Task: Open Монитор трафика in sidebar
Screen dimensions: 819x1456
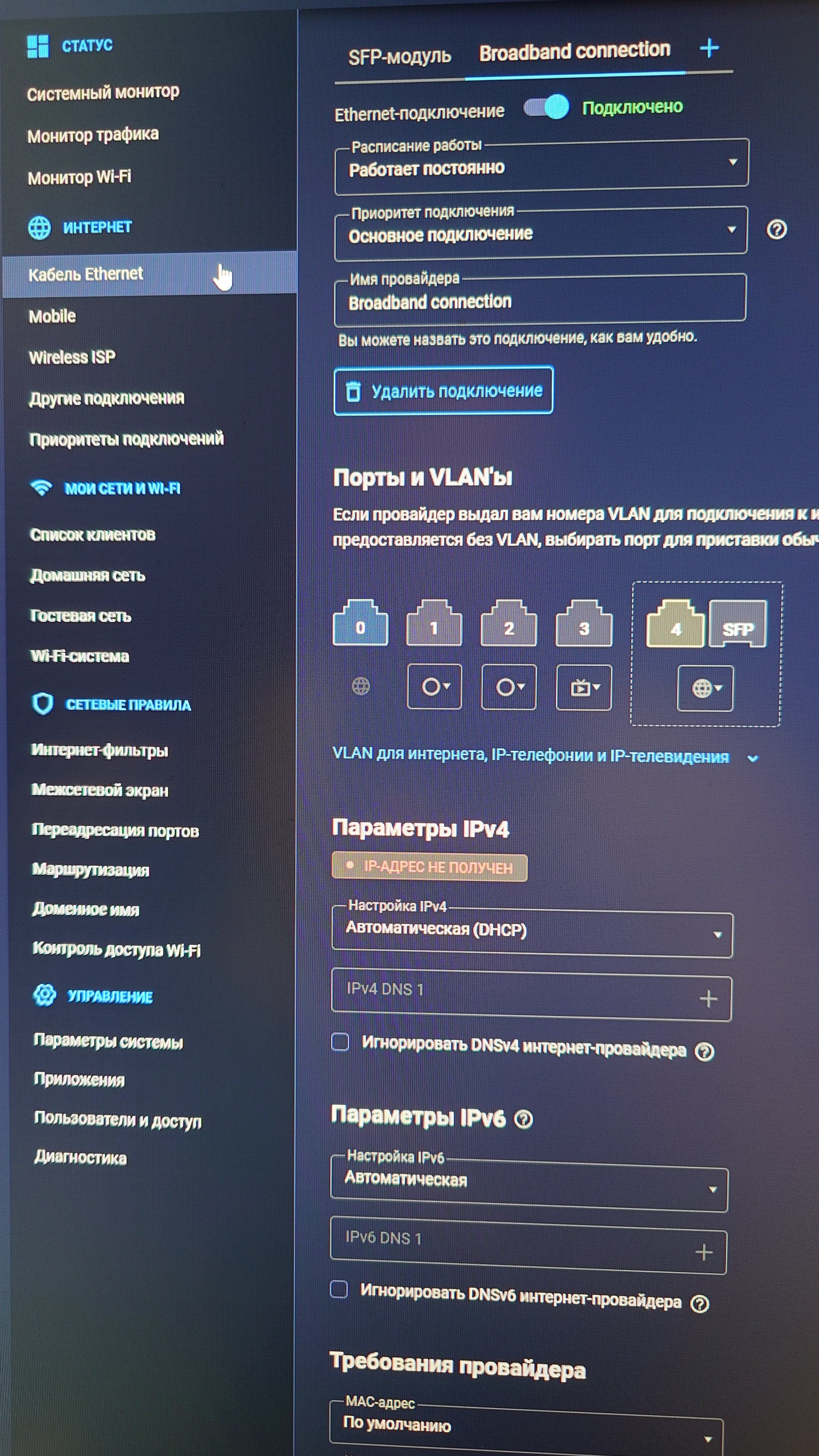Action: [93, 135]
